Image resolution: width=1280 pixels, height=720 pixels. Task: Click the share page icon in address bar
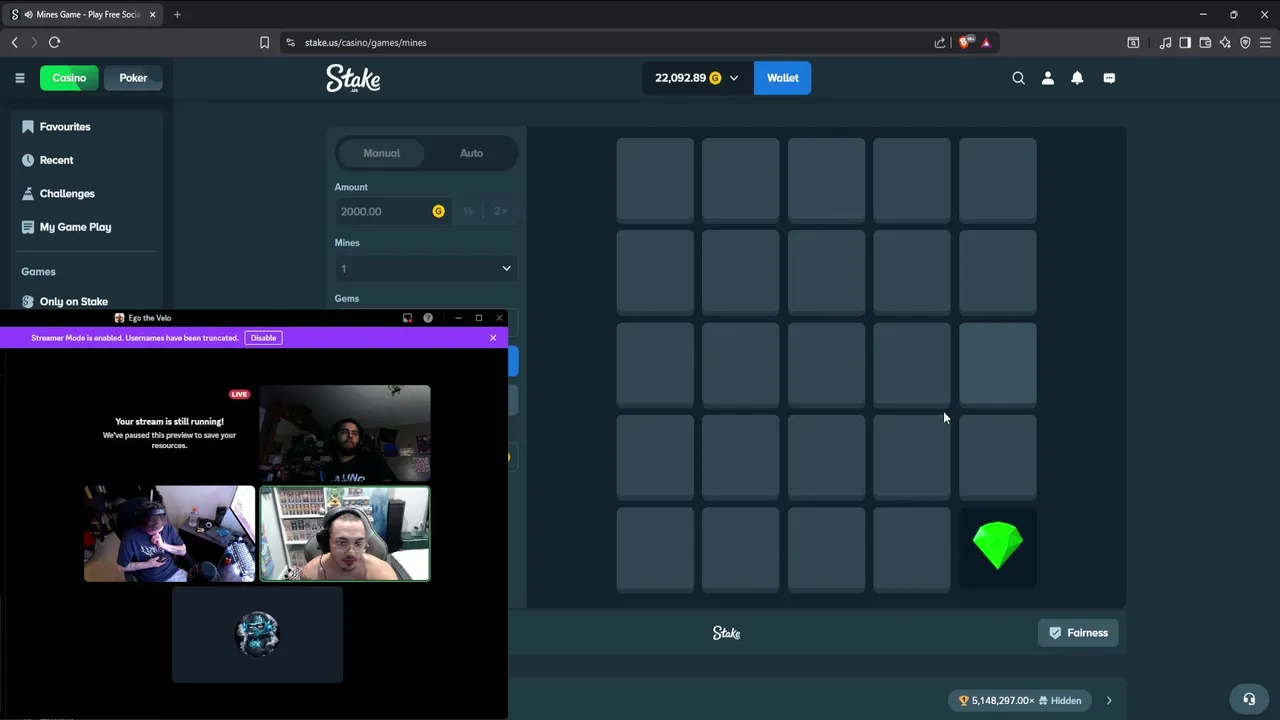pos(940,43)
